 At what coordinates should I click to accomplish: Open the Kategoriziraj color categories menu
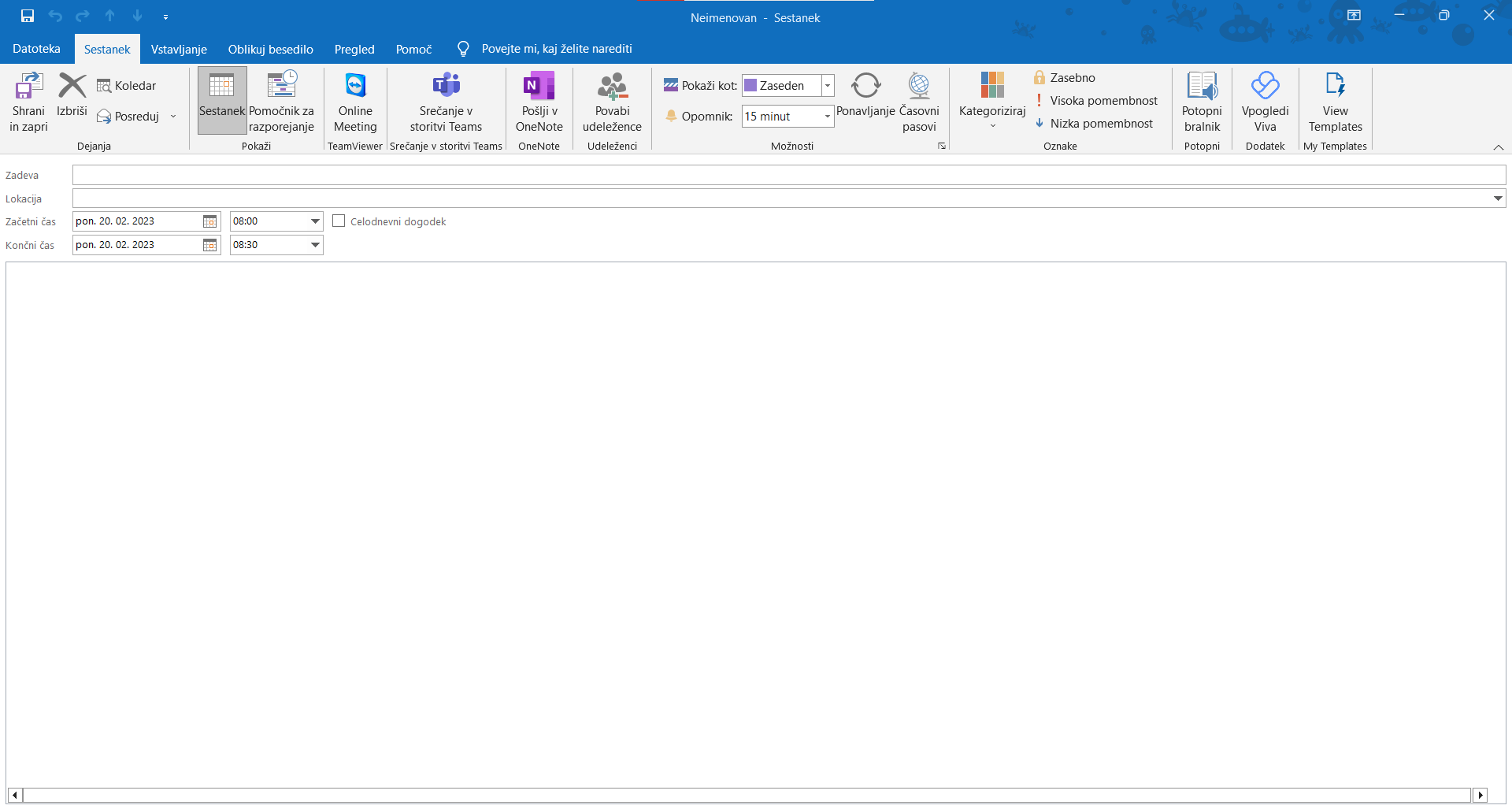[992, 100]
